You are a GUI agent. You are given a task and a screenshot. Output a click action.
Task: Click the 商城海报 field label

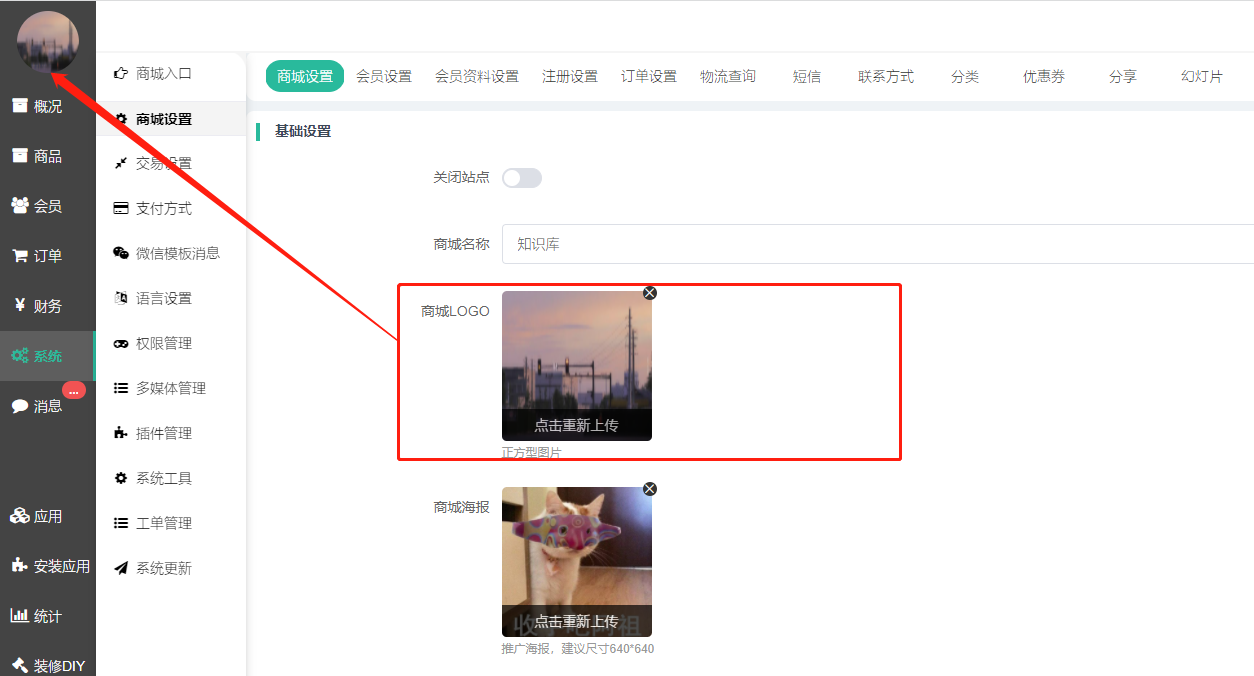click(461, 507)
